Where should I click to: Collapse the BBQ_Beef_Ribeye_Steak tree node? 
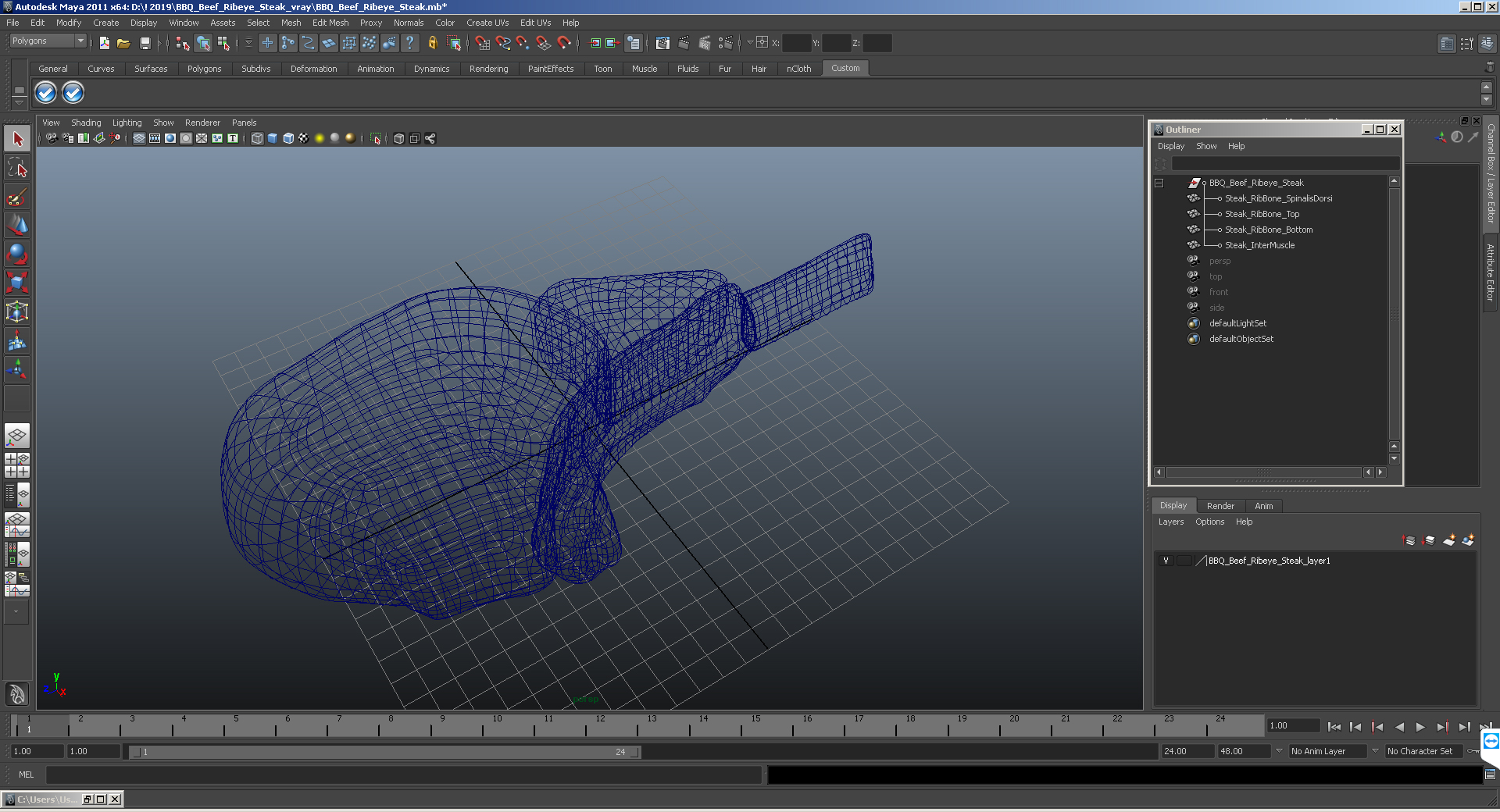tap(1159, 183)
